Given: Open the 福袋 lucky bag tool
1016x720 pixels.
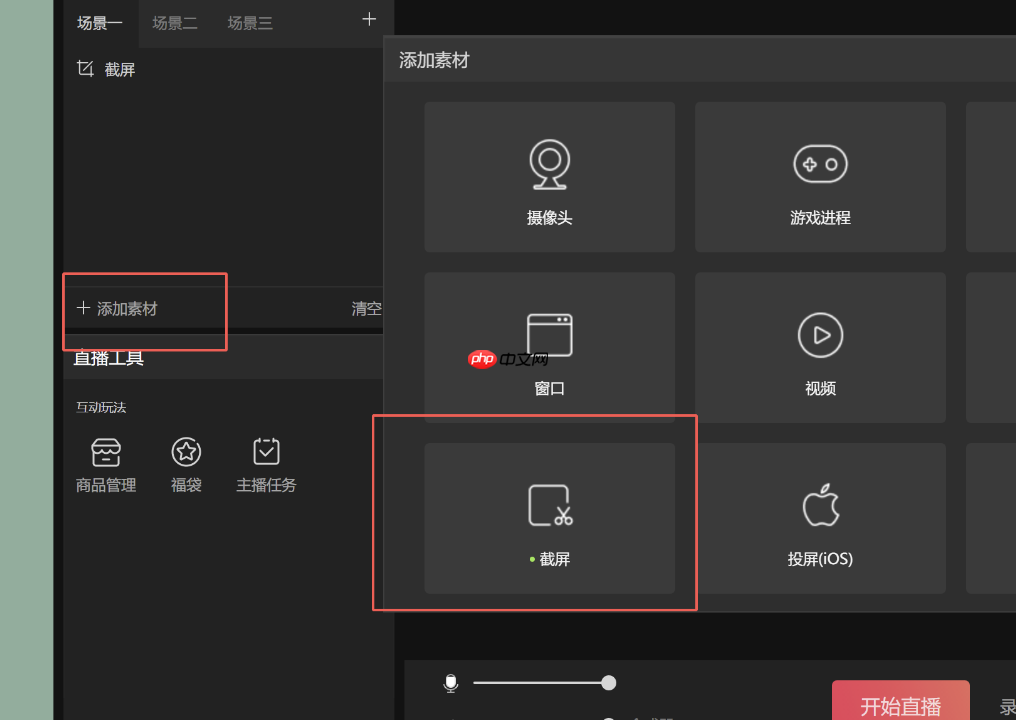Looking at the screenshot, I should tap(186, 463).
